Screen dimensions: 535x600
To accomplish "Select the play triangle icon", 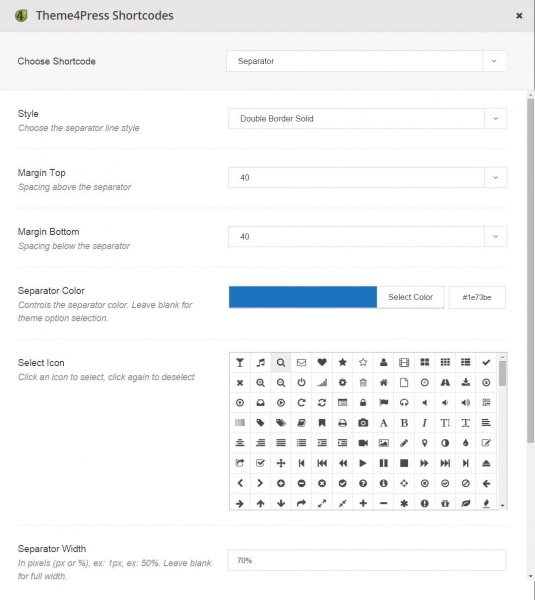I will coord(363,463).
